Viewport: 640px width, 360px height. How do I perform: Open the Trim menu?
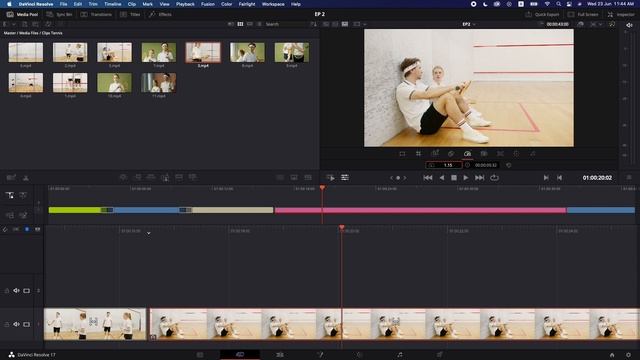click(x=93, y=4)
